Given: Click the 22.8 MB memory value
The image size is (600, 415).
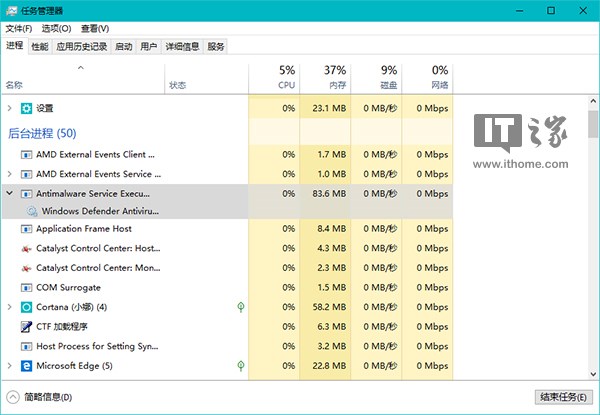Looking at the screenshot, I should pos(329,366).
